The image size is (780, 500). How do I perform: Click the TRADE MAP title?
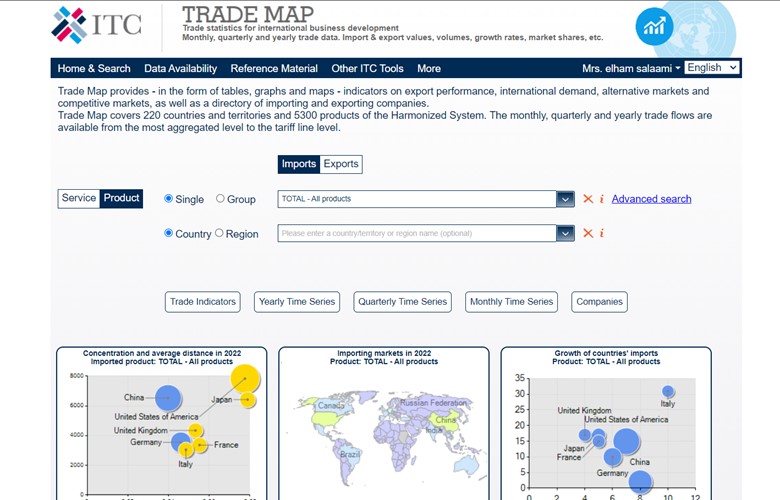[x=248, y=14]
